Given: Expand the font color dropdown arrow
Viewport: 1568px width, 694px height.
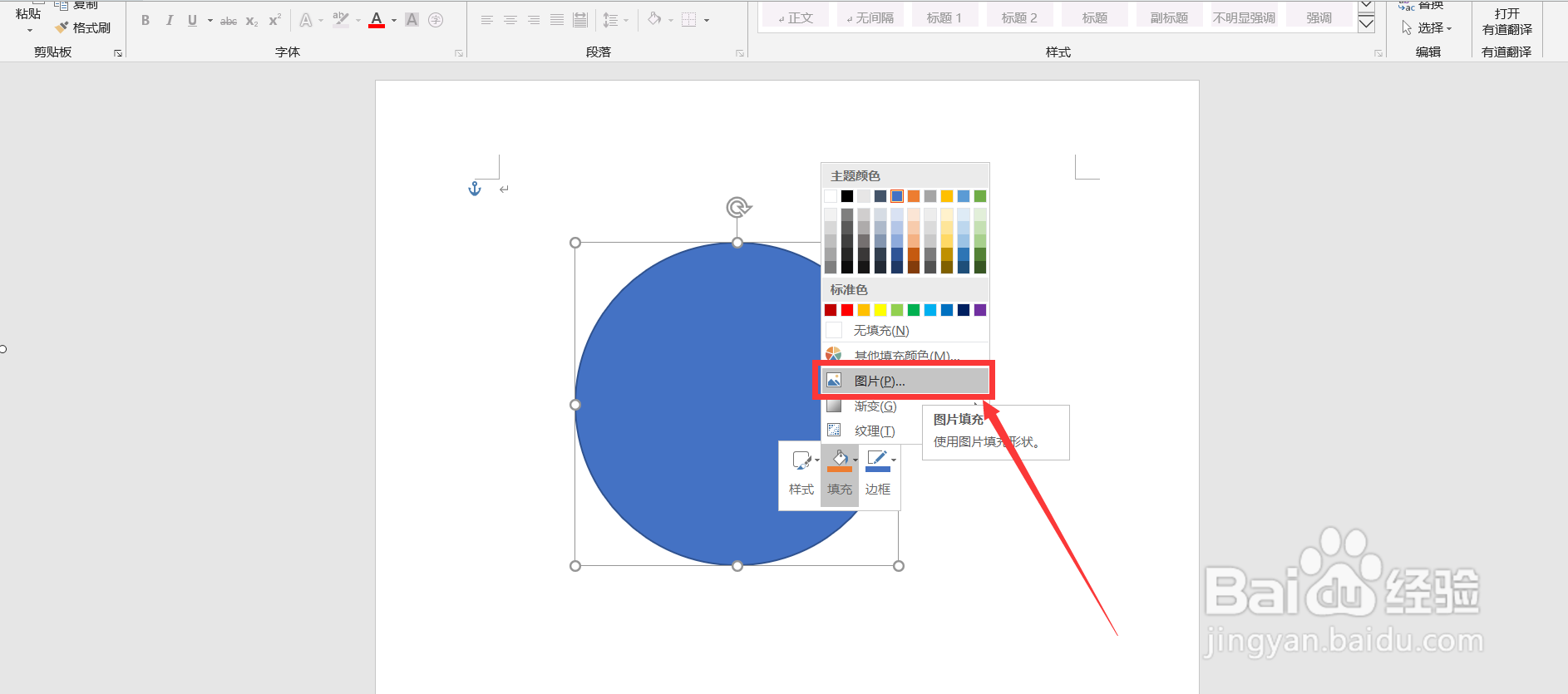Looking at the screenshot, I should pyautogui.click(x=394, y=20).
